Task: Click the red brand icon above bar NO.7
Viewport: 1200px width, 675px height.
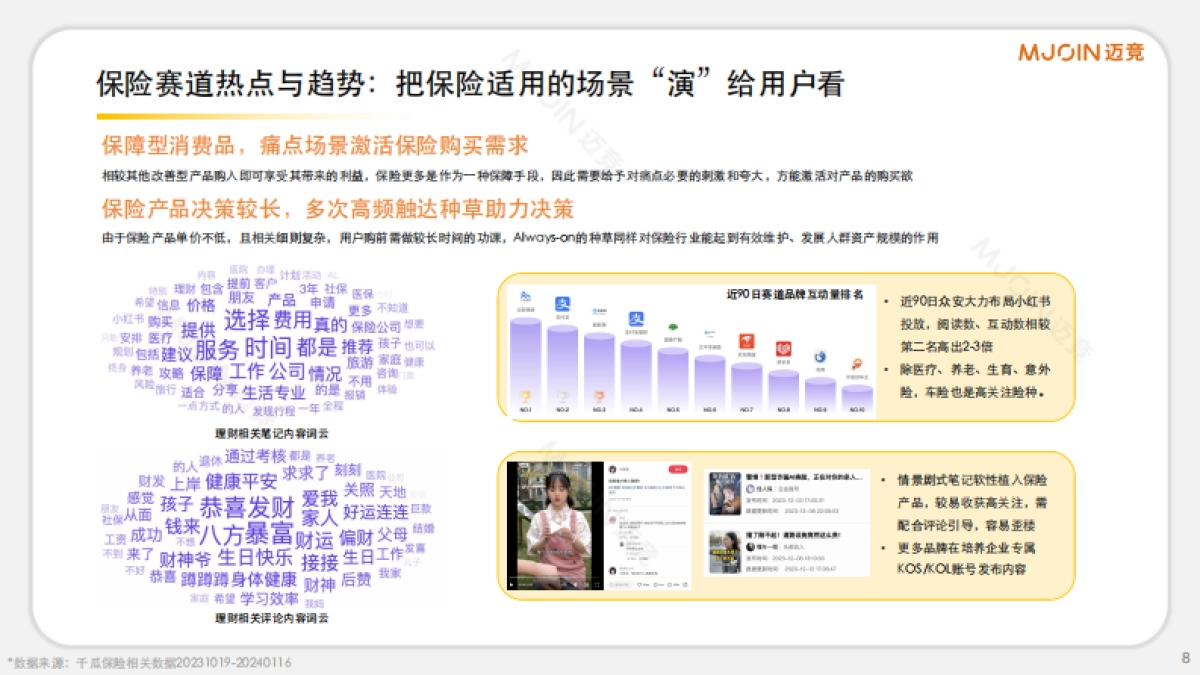Action: [746, 342]
